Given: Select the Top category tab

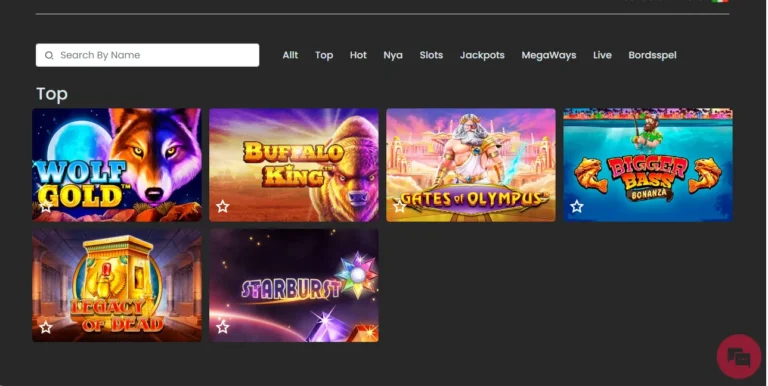Looking at the screenshot, I should click(x=324, y=55).
